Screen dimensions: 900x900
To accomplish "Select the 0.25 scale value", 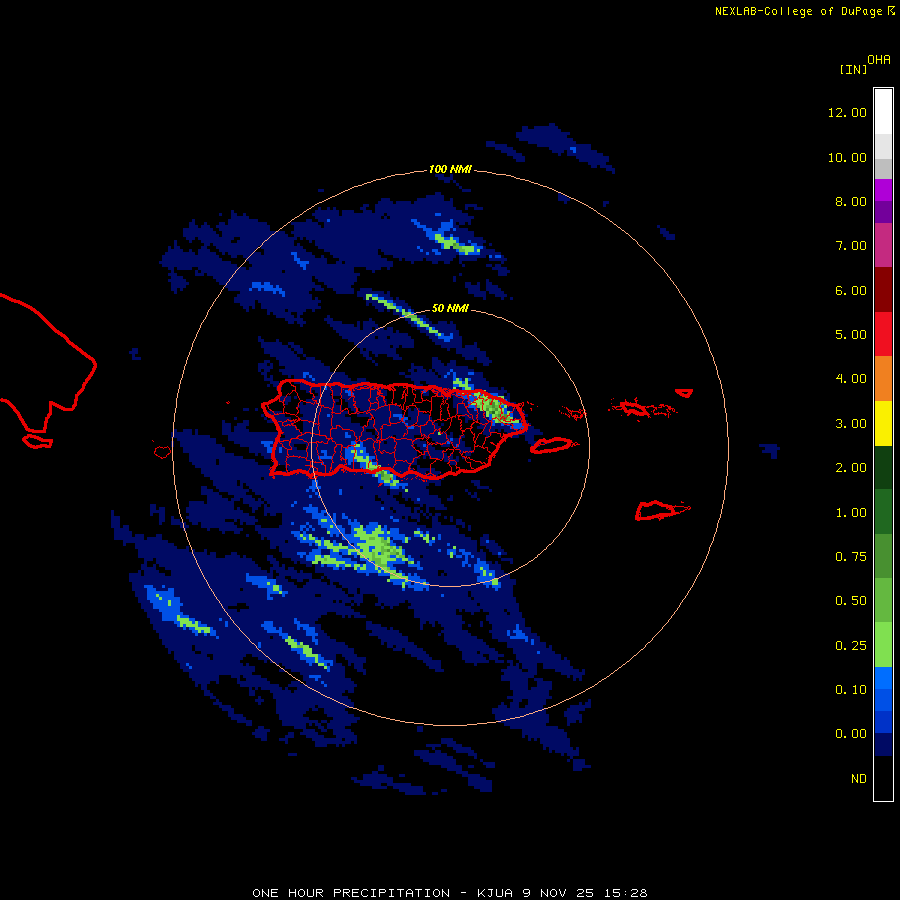I will [851, 646].
